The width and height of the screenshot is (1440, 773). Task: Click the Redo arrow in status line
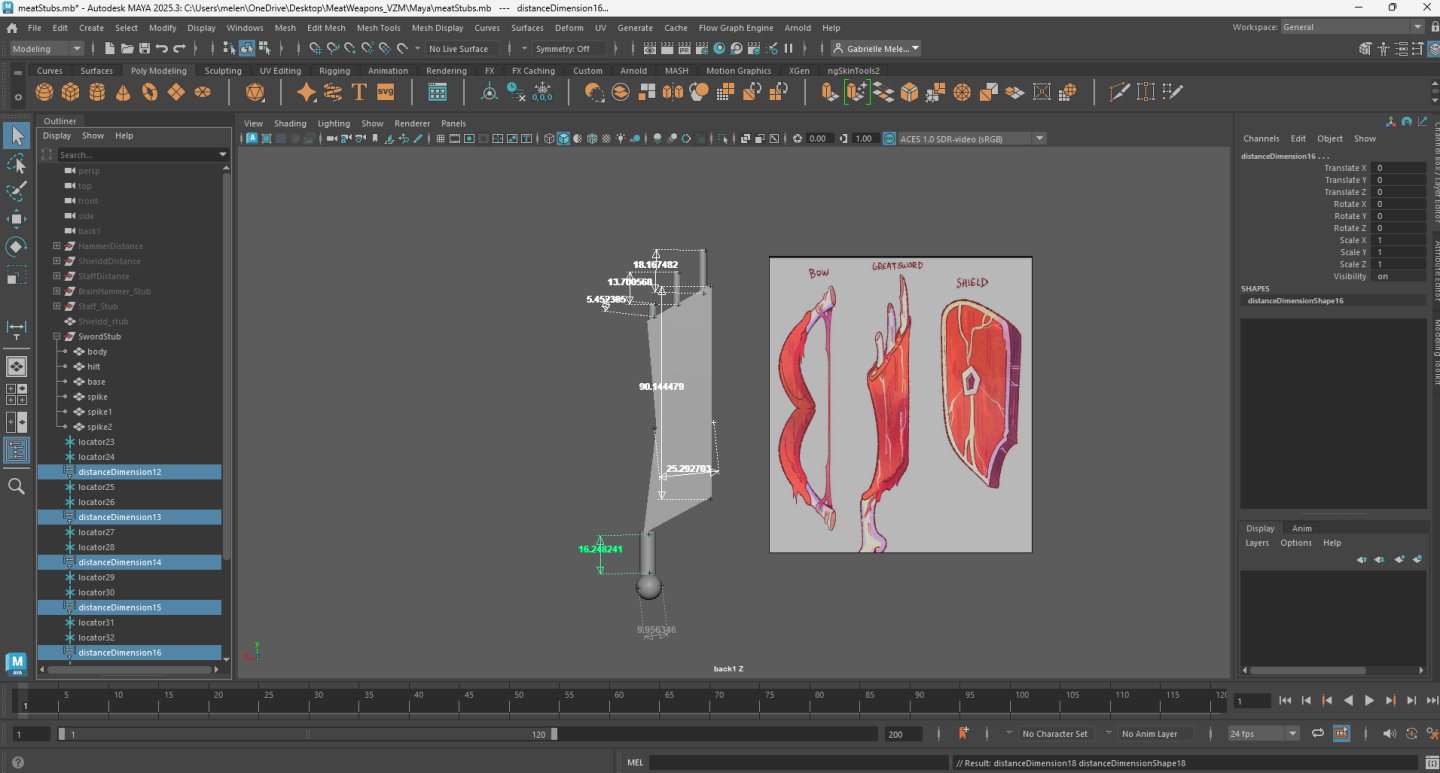tap(180, 48)
